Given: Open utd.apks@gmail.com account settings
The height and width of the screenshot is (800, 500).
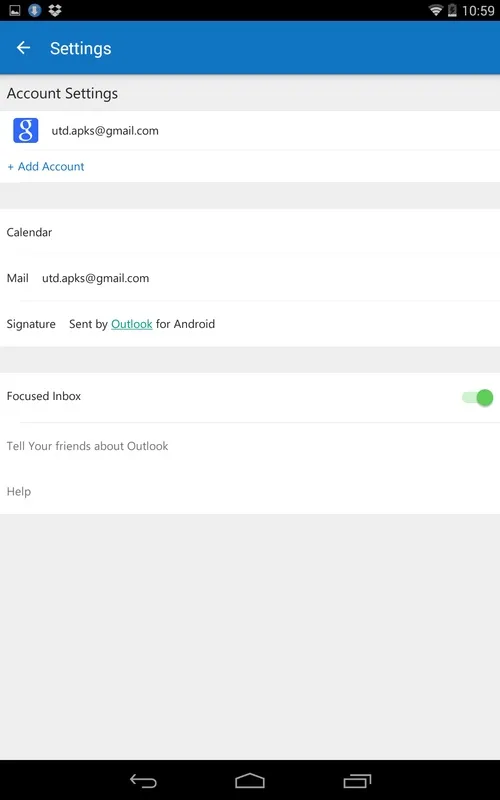Looking at the screenshot, I should click(250, 131).
